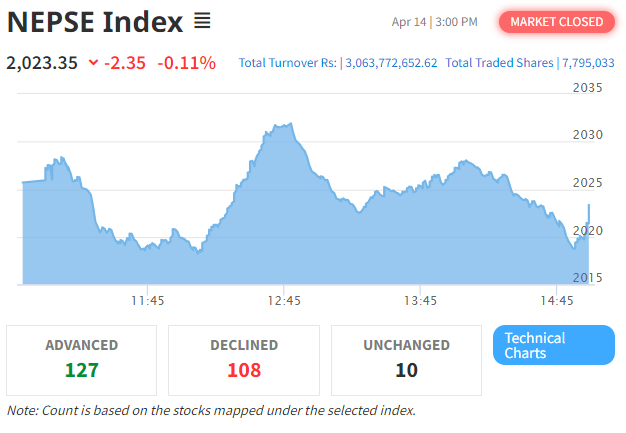Click the 11:45 time axis label

point(147,300)
